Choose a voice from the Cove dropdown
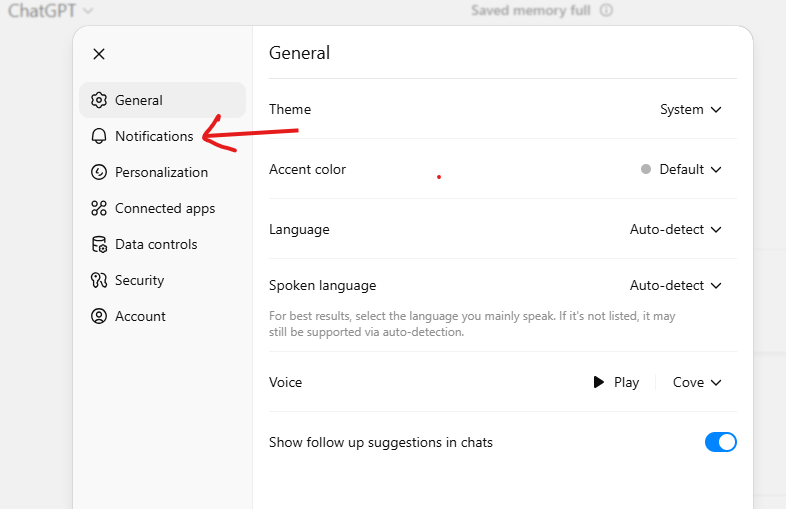786x509 pixels. click(697, 383)
